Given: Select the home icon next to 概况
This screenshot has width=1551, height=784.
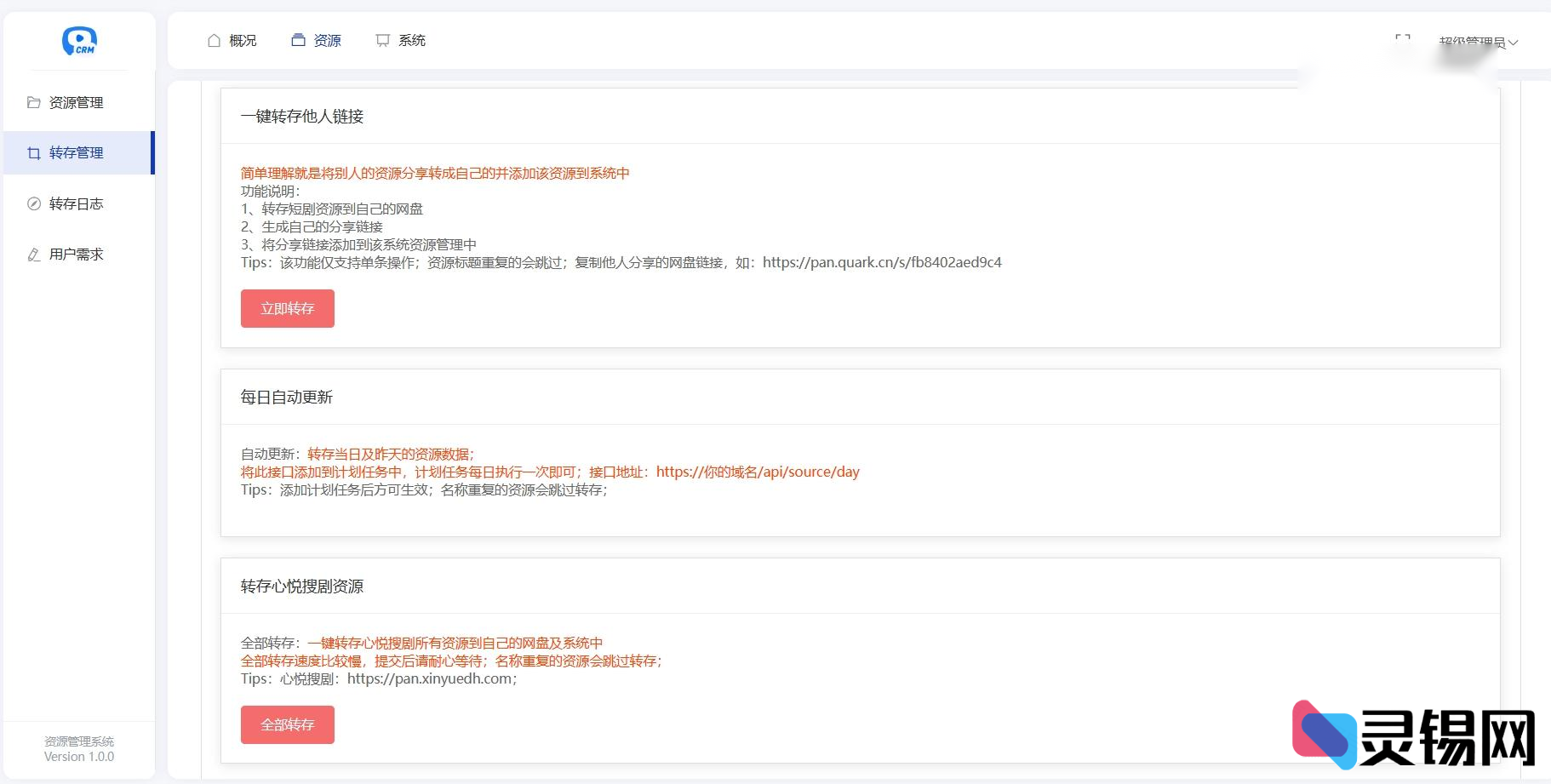Looking at the screenshot, I should click(x=213, y=39).
